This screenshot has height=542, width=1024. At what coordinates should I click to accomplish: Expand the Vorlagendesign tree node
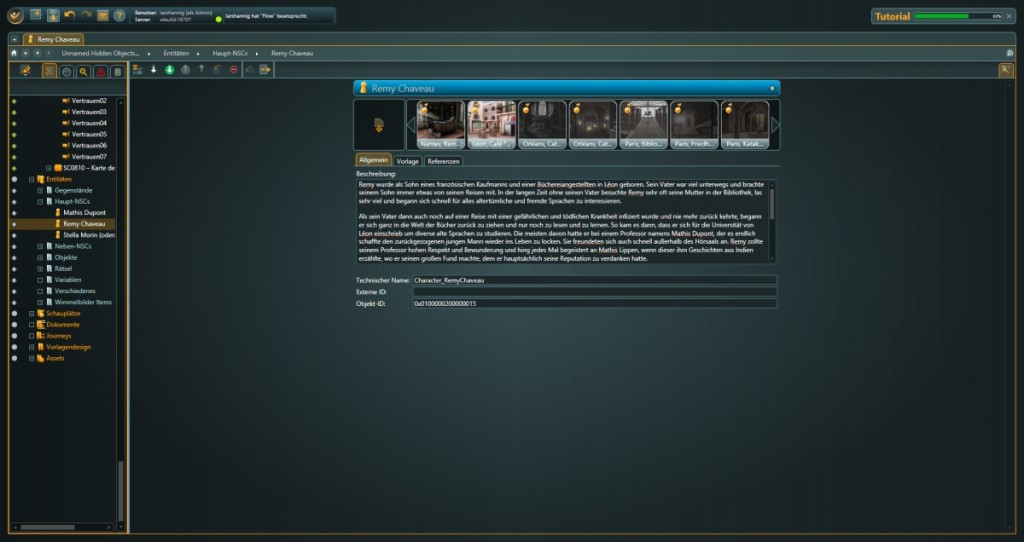click(x=32, y=347)
